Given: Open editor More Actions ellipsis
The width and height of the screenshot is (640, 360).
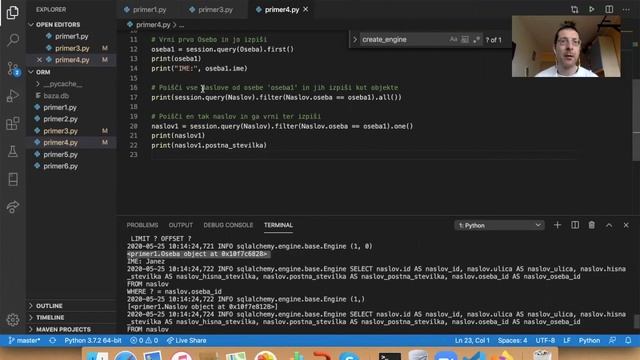Looking at the screenshot, I should 626,9.
